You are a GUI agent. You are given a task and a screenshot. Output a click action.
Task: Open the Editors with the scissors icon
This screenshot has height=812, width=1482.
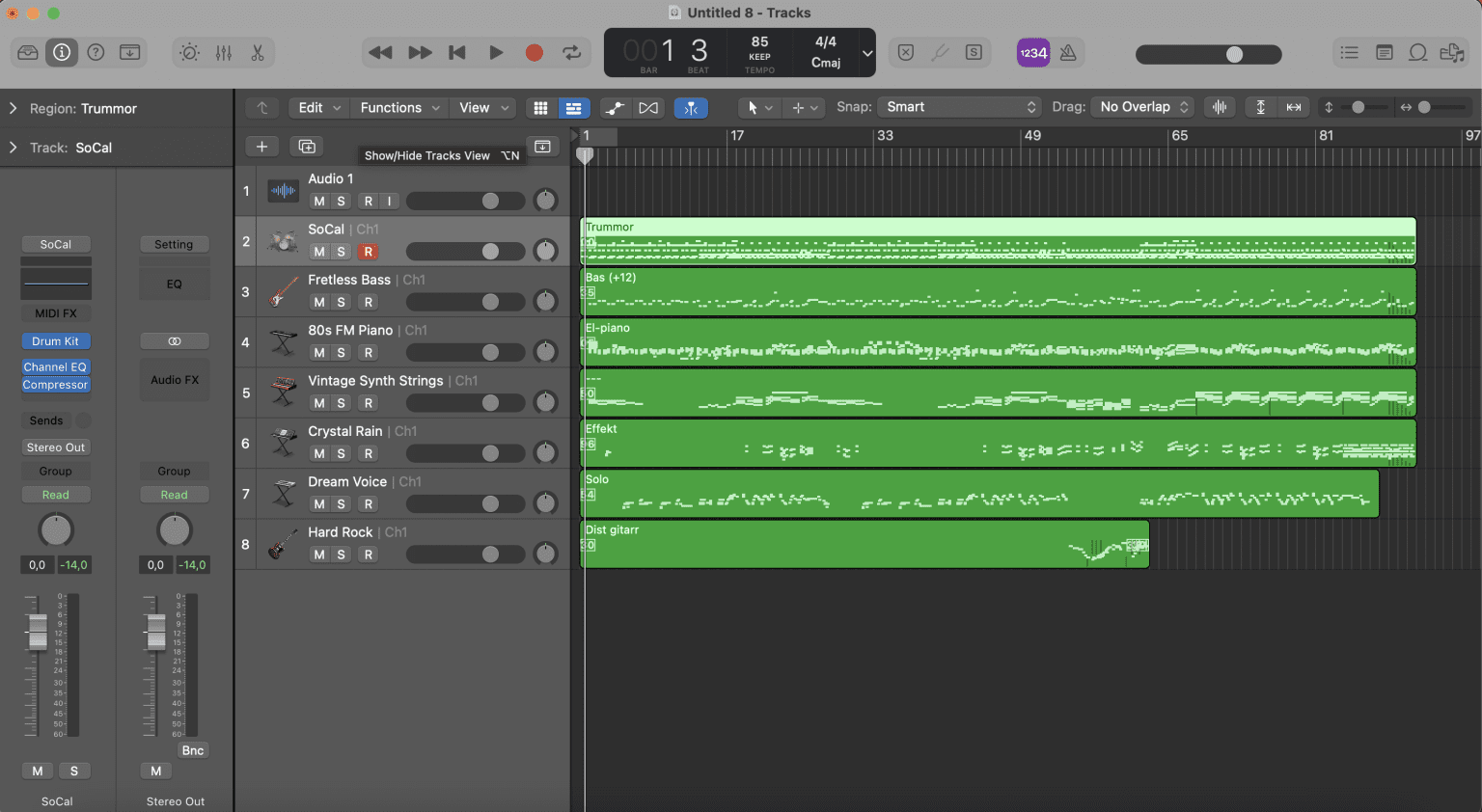(x=258, y=52)
